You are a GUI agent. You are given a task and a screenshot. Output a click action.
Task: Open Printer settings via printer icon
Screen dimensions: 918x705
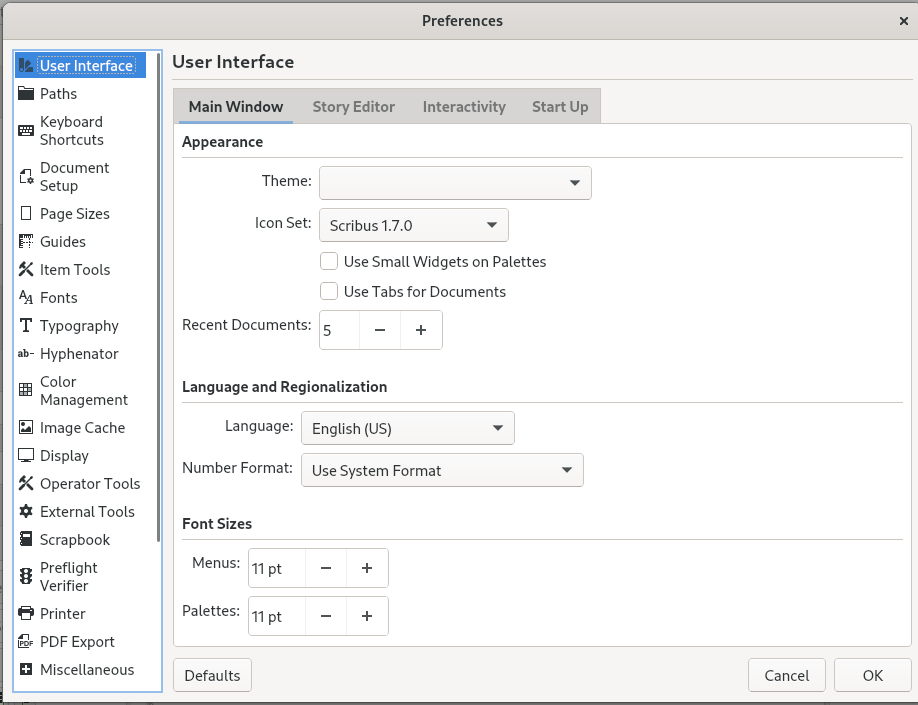(26, 614)
